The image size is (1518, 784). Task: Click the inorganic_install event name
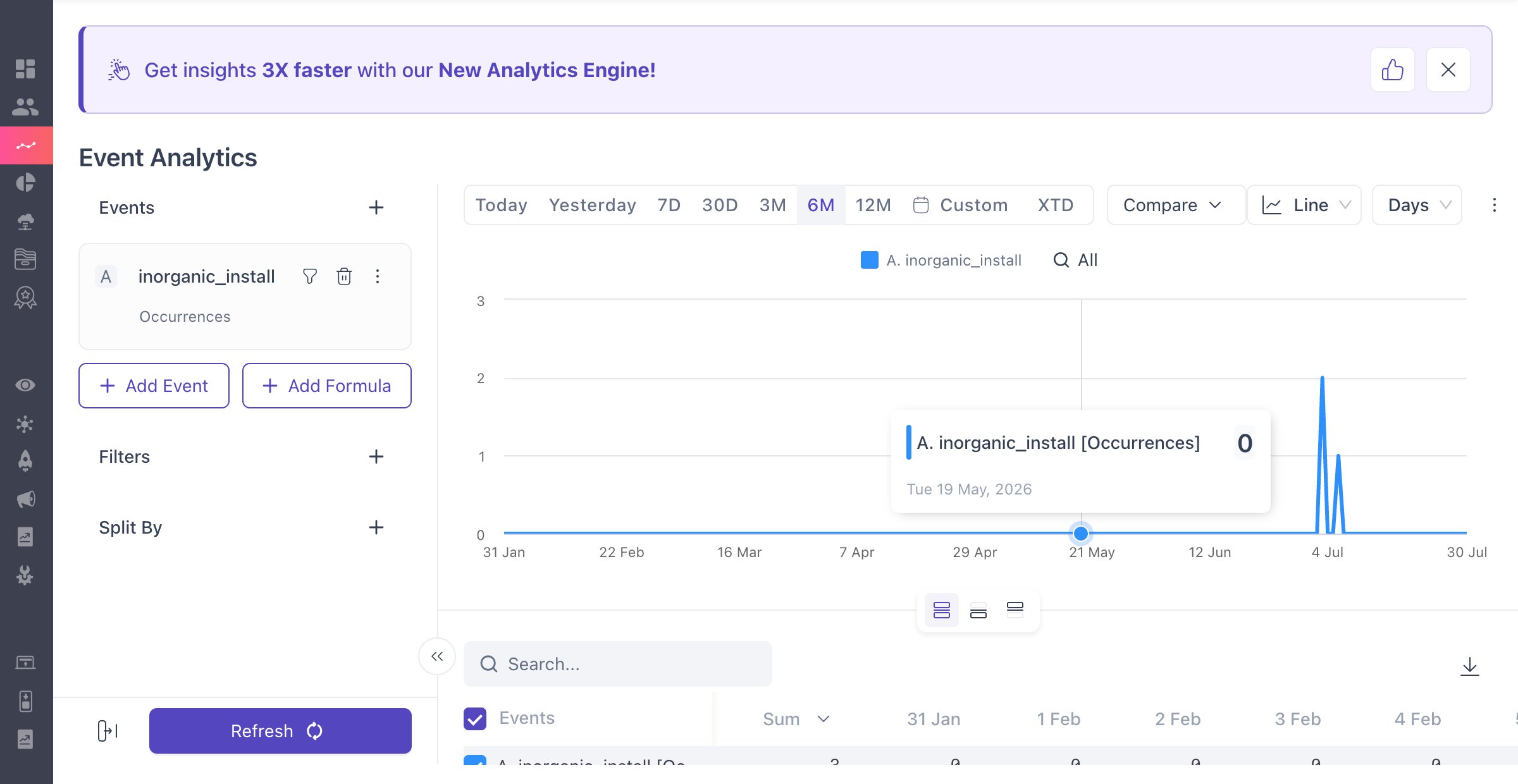[x=206, y=276]
